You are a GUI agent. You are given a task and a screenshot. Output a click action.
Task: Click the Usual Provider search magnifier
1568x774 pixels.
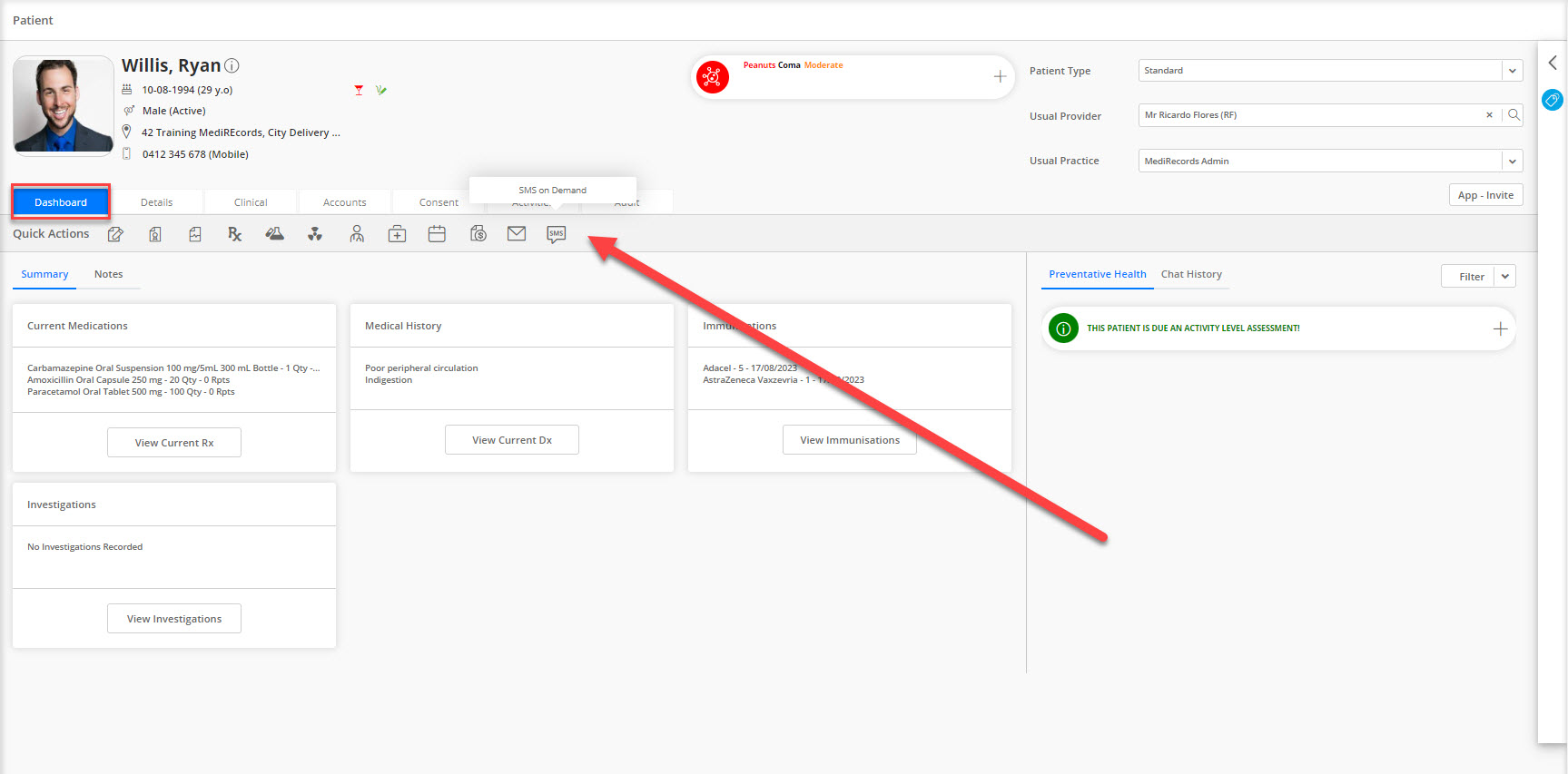click(1514, 115)
